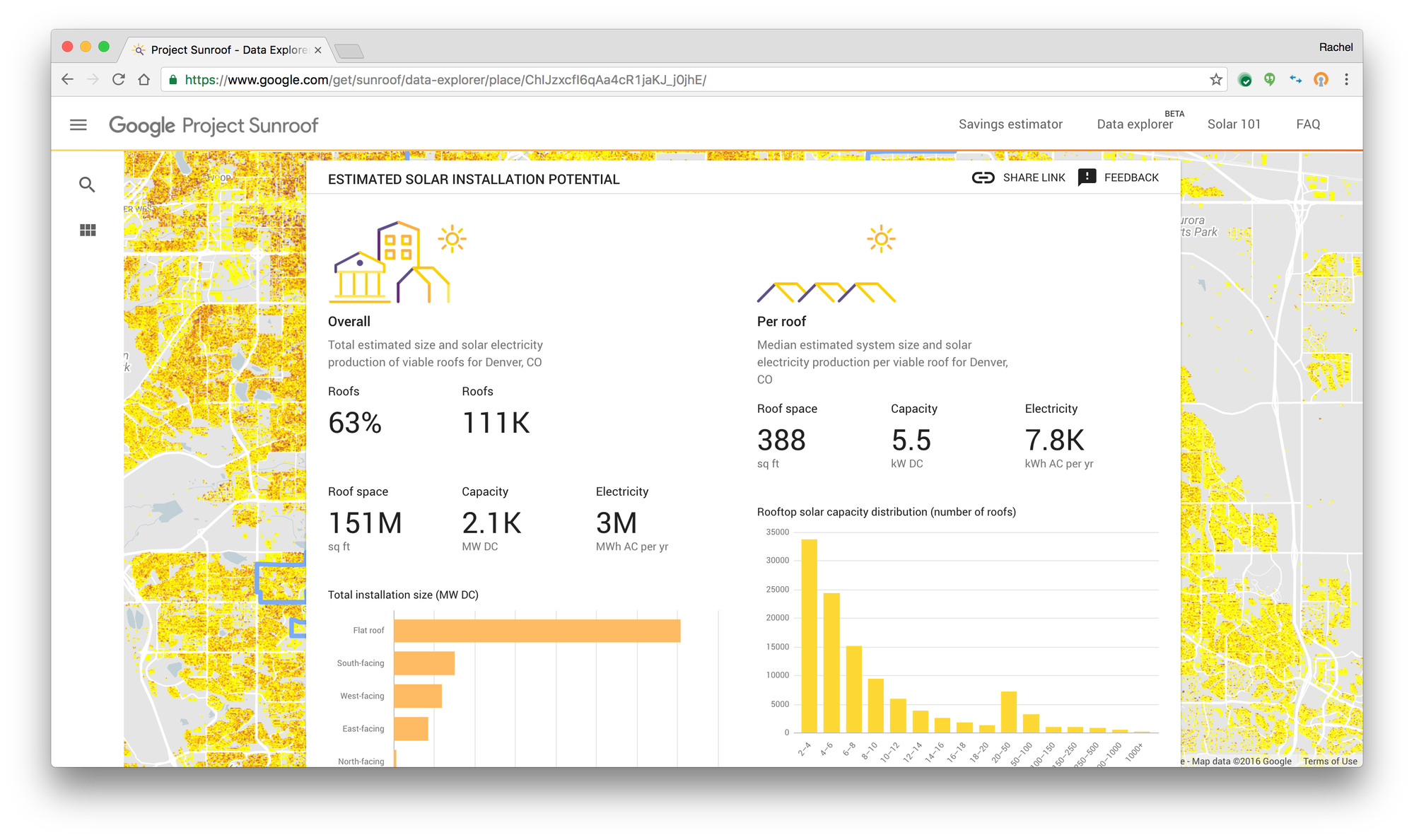Click the Flat roof bar in chart
The image size is (1414, 840).
coord(537,631)
